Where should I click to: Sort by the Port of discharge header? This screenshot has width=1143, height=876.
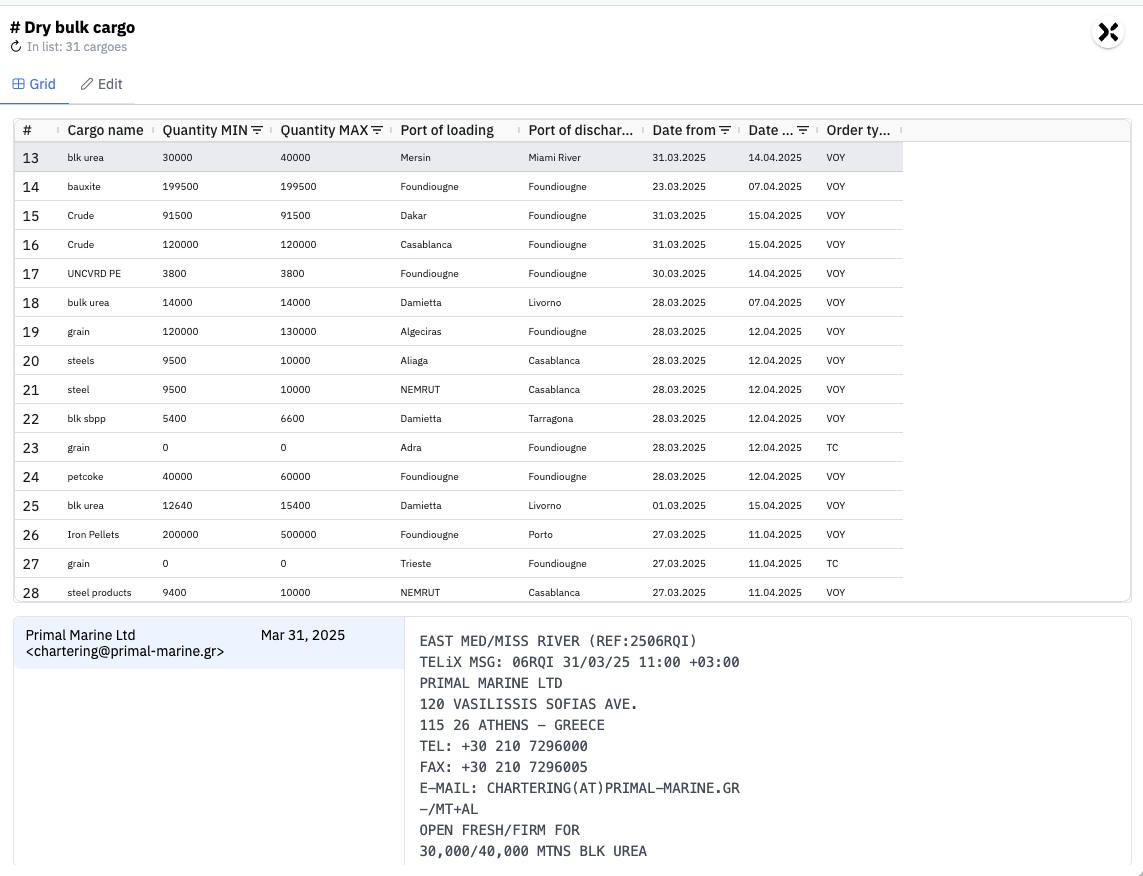pyautogui.click(x=580, y=130)
